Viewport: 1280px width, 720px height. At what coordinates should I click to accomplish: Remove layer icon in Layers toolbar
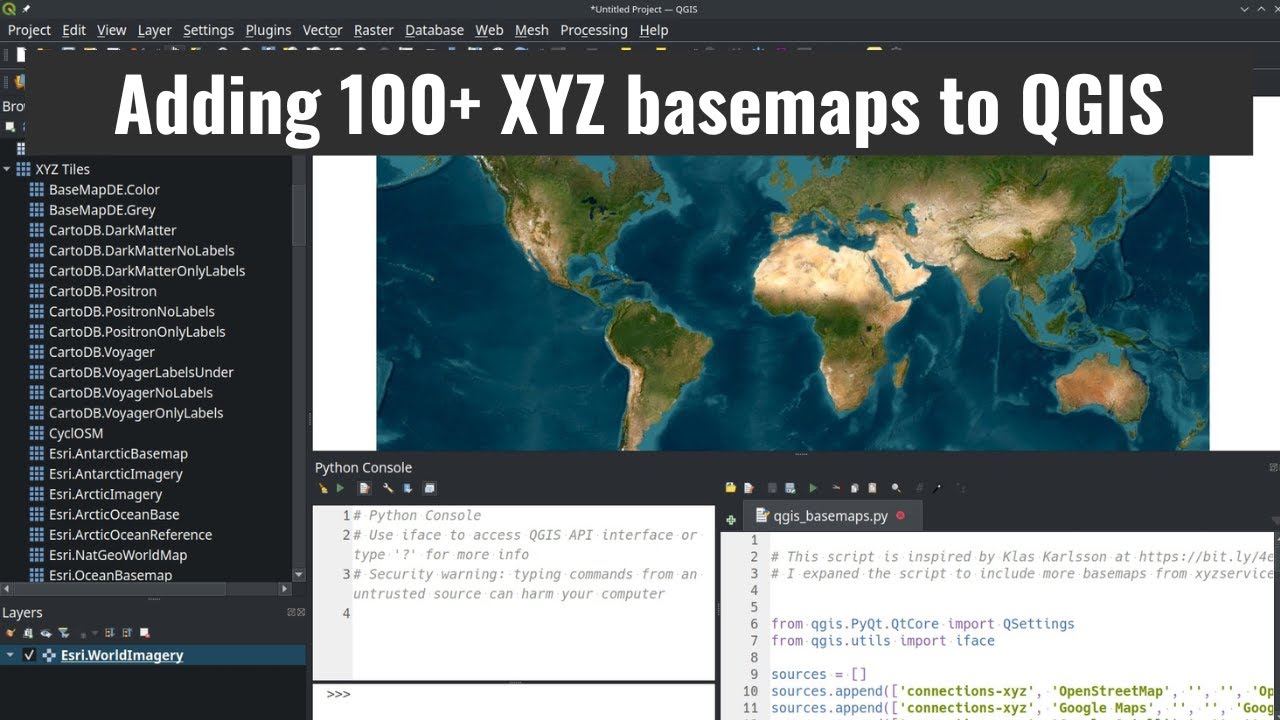pyautogui.click(x=145, y=633)
